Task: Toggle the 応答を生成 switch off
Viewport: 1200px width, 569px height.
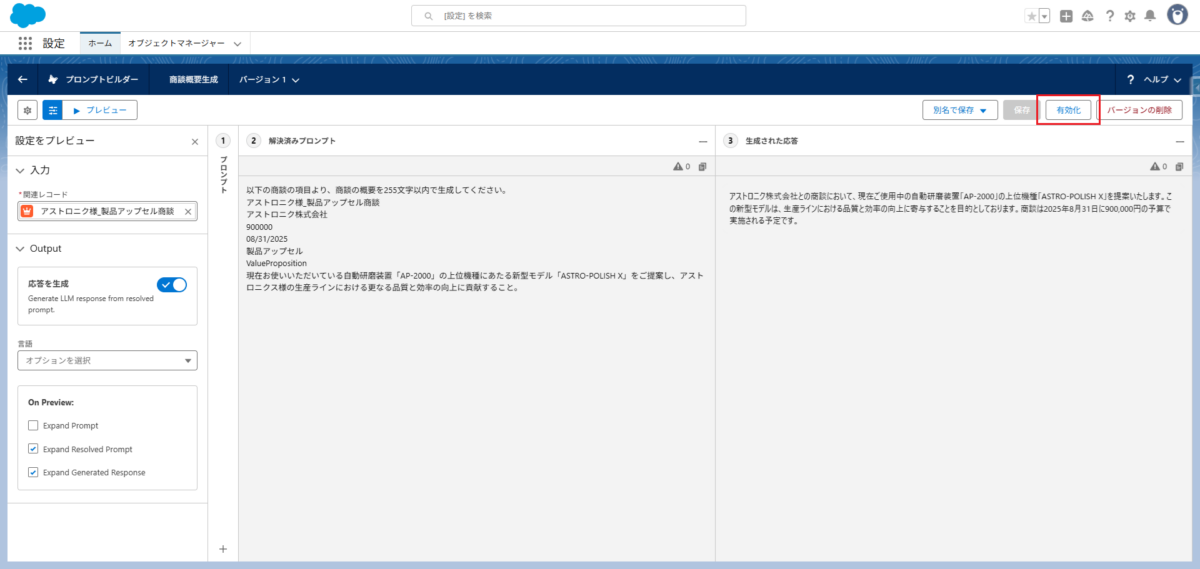Action: pos(172,285)
